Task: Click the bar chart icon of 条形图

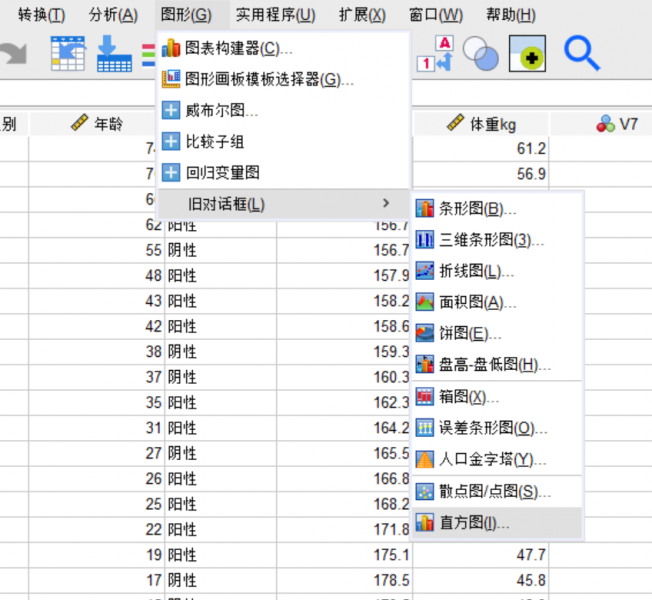Action: pos(425,208)
